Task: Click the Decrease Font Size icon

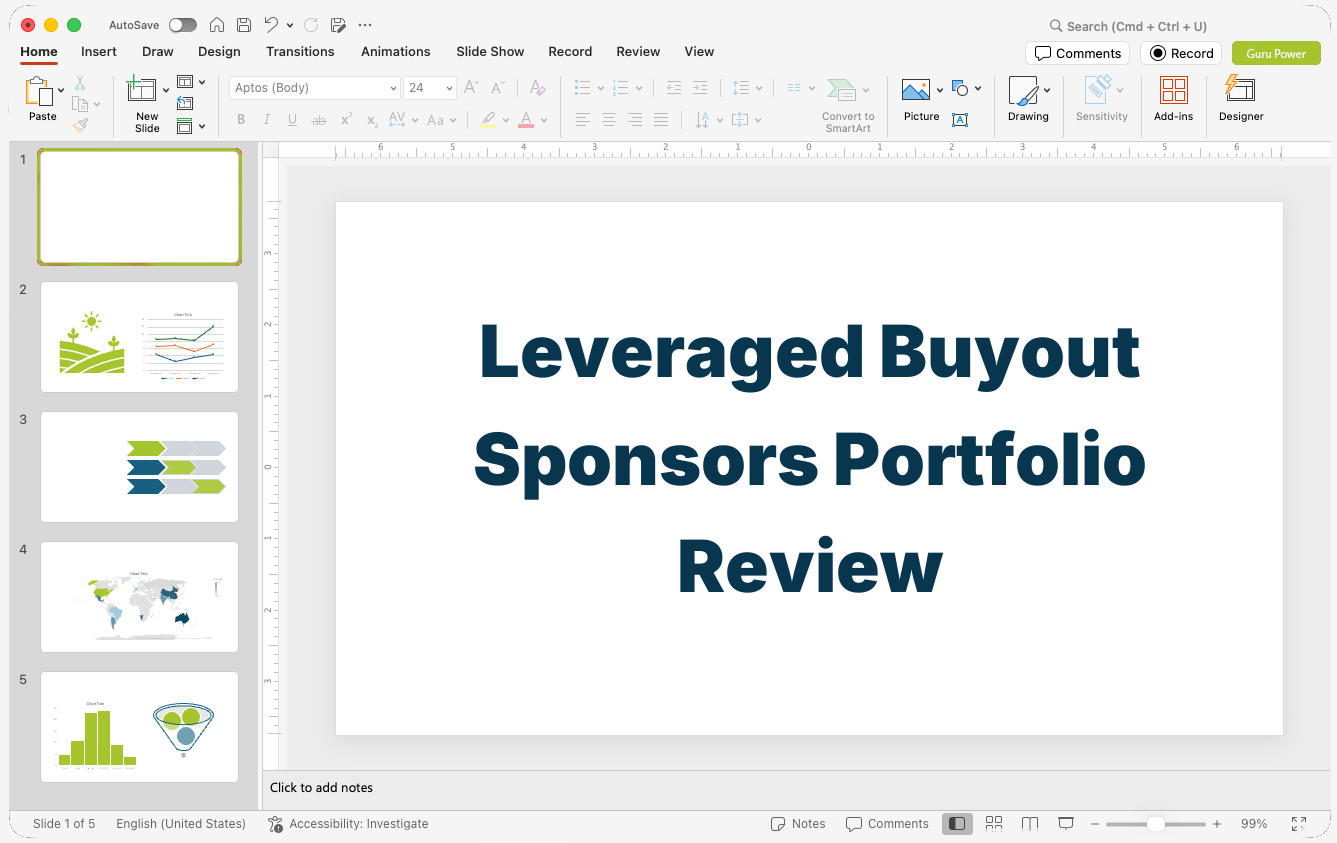Action: (x=497, y=88)
